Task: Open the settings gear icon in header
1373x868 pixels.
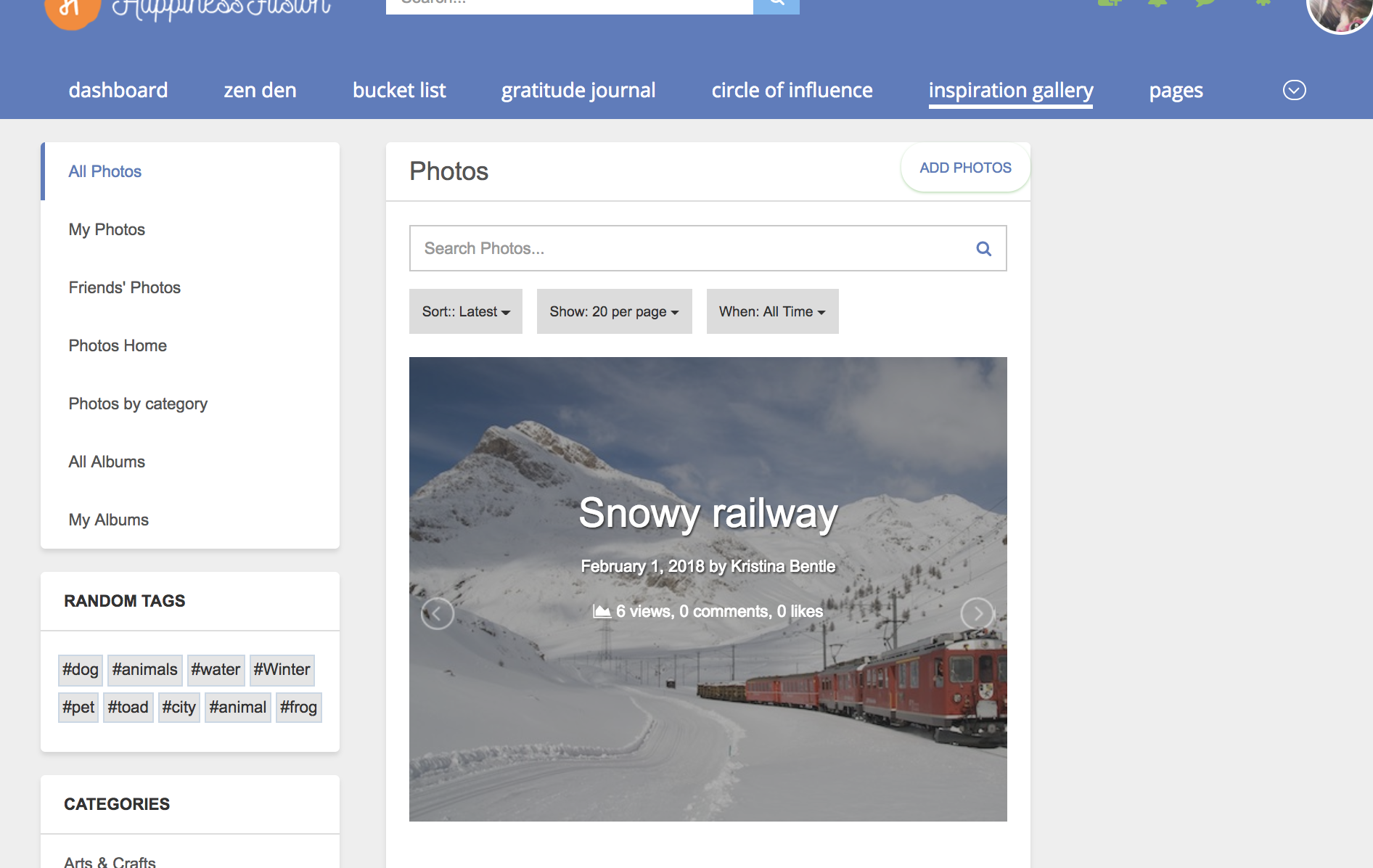Action: point(1263,4)
